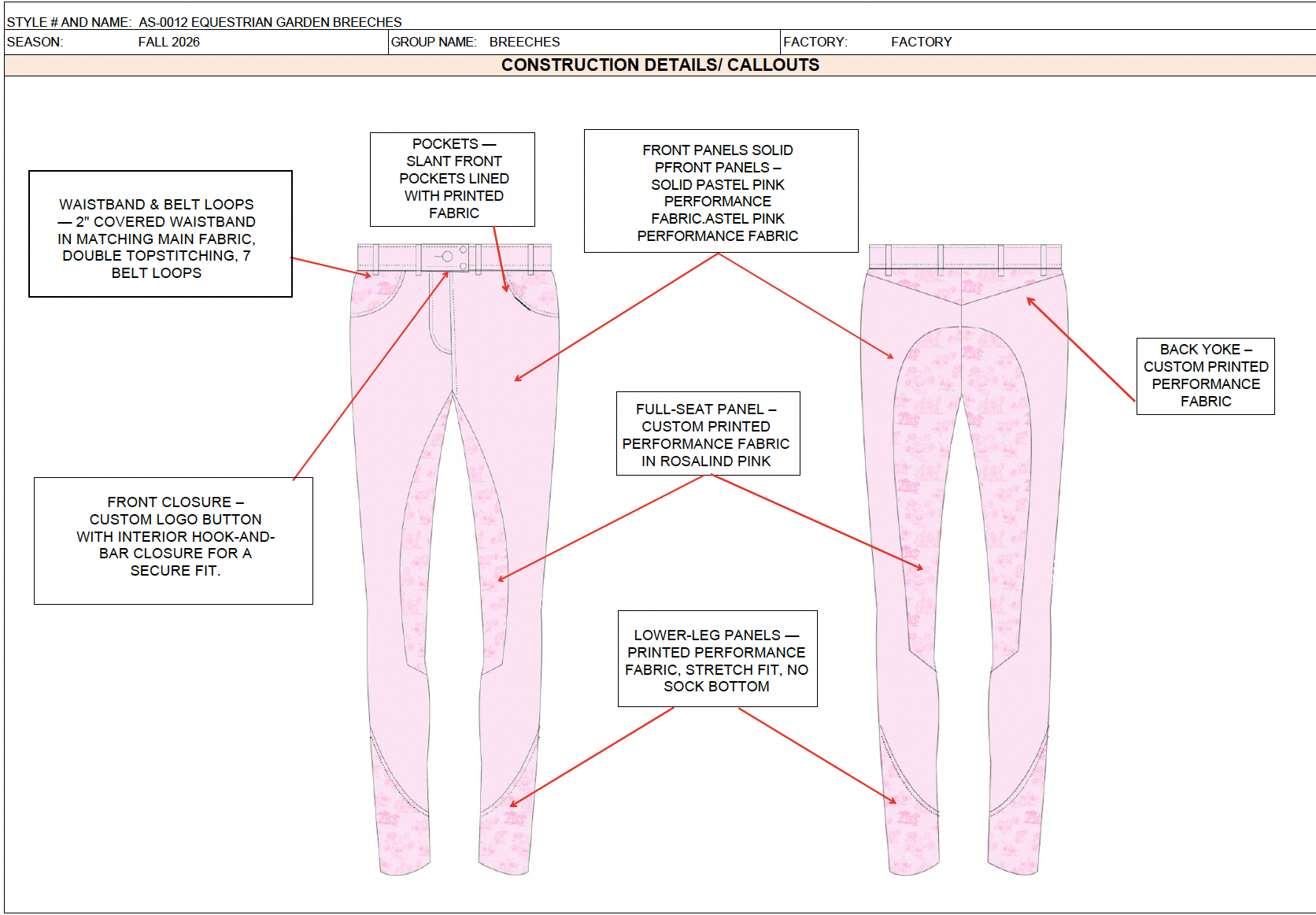Click the logo button on front waistband

(x=447, y=257)
